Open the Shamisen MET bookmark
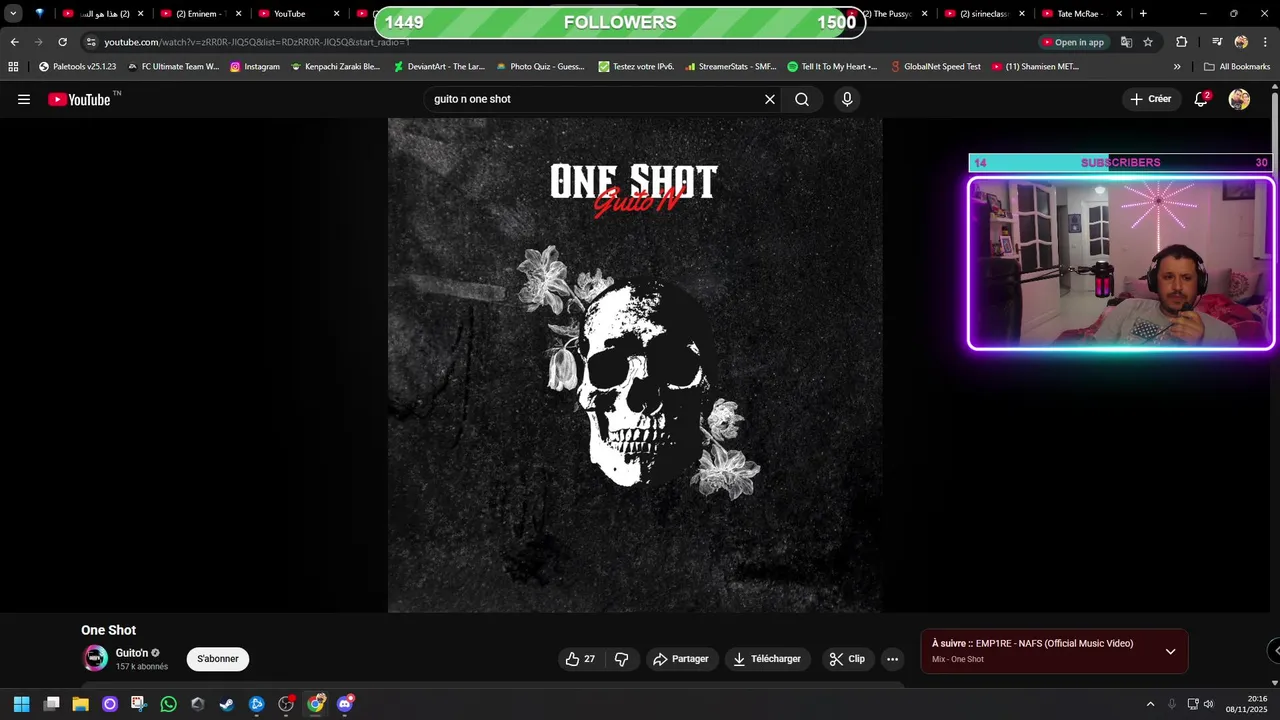1280x720 pixels. [1036, 67]
